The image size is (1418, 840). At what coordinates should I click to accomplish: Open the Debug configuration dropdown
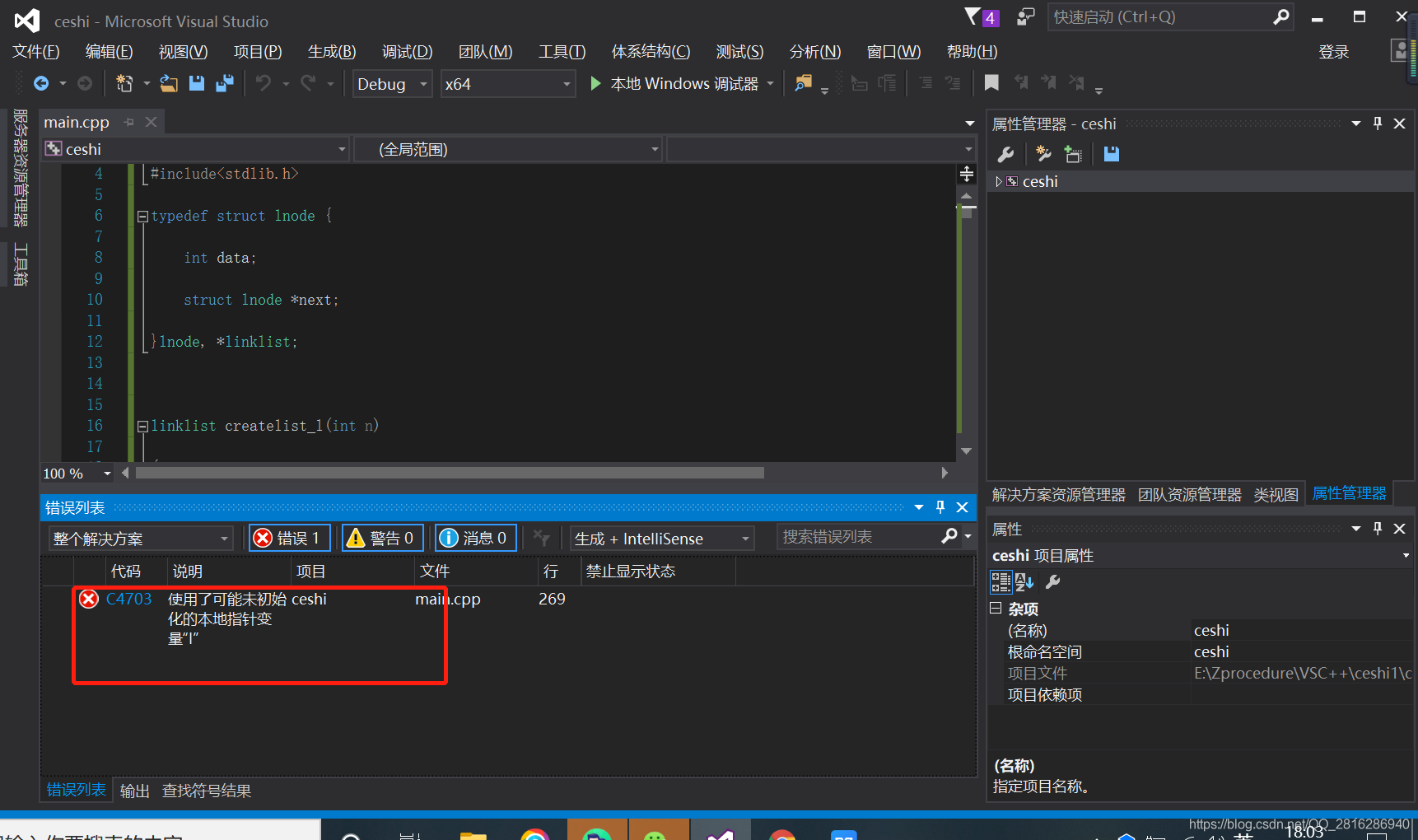click(392, 83)
